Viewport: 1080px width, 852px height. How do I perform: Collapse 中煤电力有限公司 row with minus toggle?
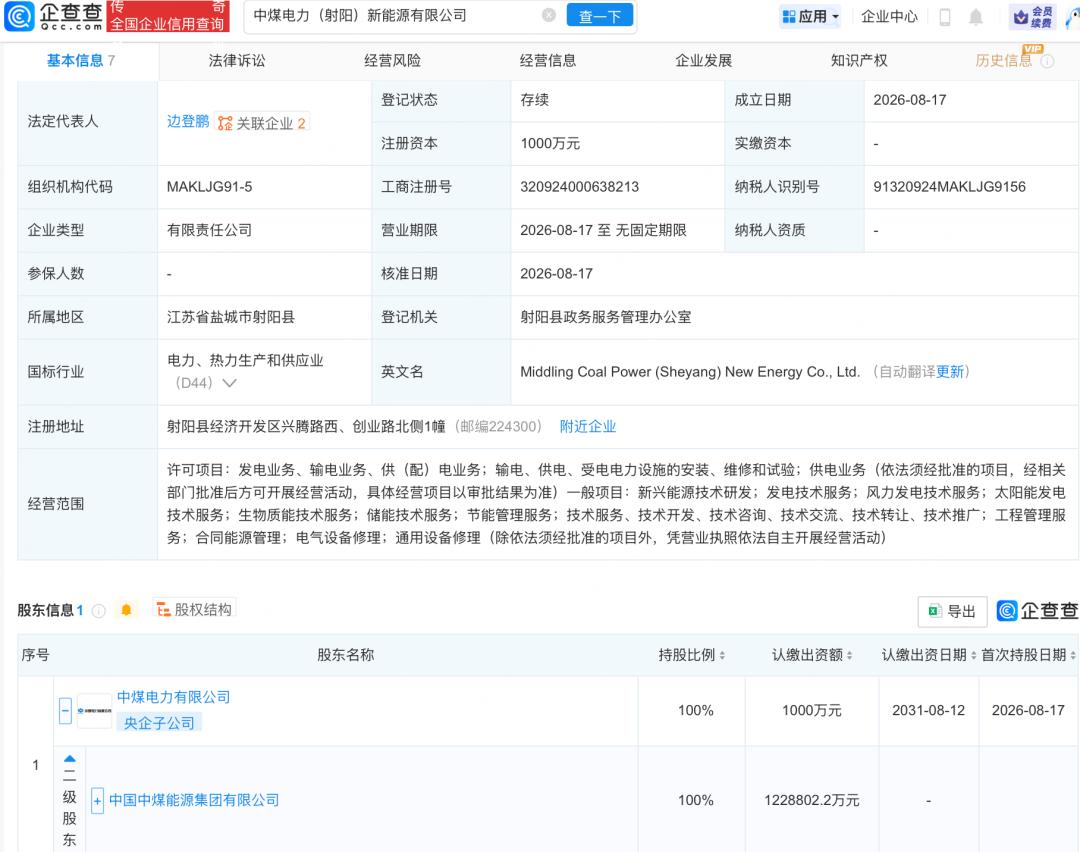(65, 711)
